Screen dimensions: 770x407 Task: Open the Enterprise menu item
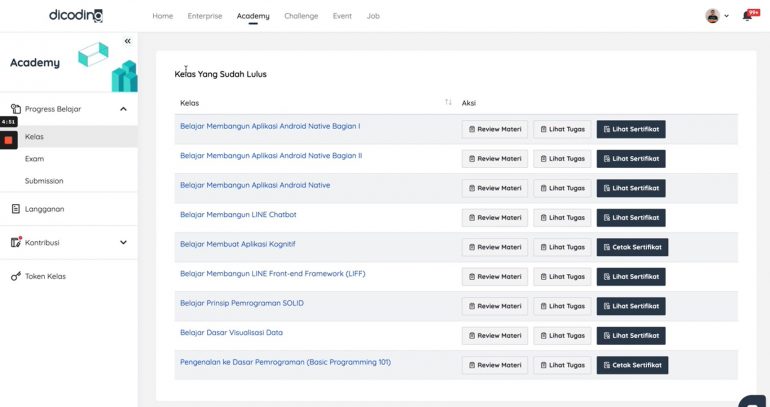205,16
